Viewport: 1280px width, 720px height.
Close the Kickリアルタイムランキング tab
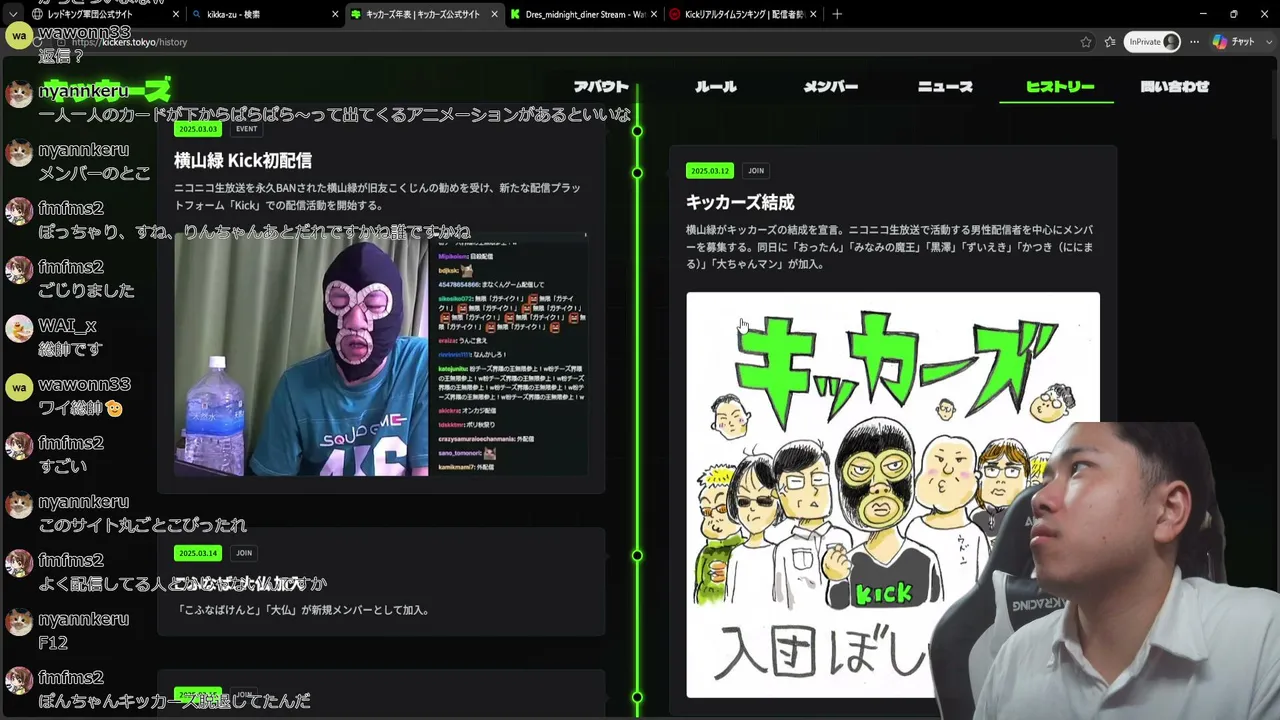coord(812,14)
